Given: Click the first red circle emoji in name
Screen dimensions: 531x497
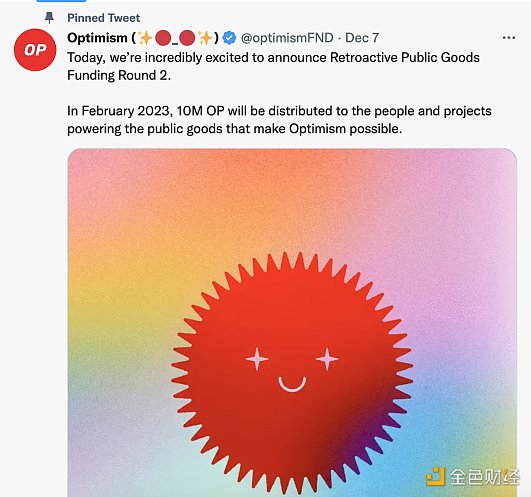Looking at the screenshot, I should click(x=163, y=38).
